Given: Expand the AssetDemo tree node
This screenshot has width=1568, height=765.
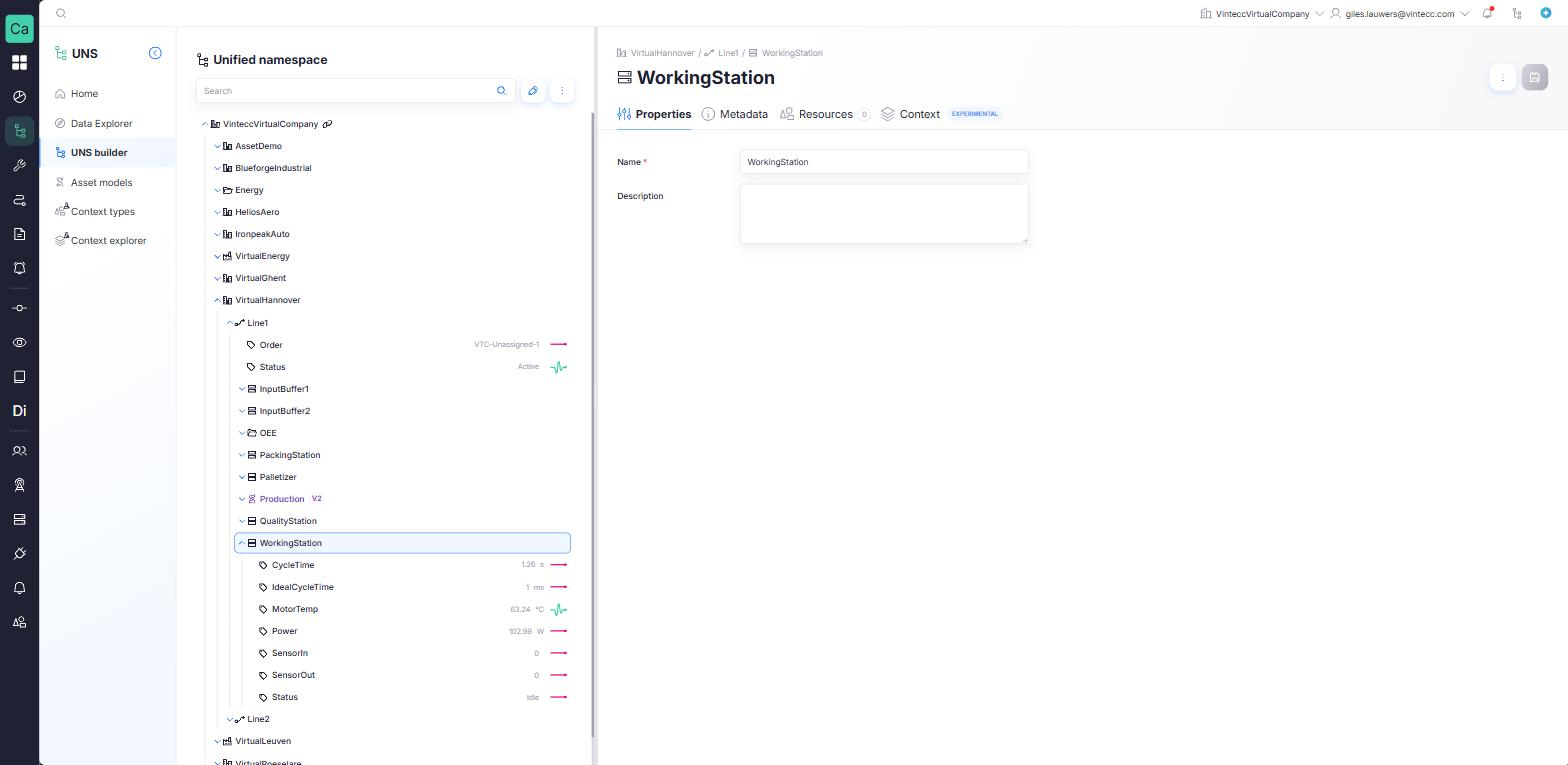Looking at the screenshot, I should (x=217, y=146).
